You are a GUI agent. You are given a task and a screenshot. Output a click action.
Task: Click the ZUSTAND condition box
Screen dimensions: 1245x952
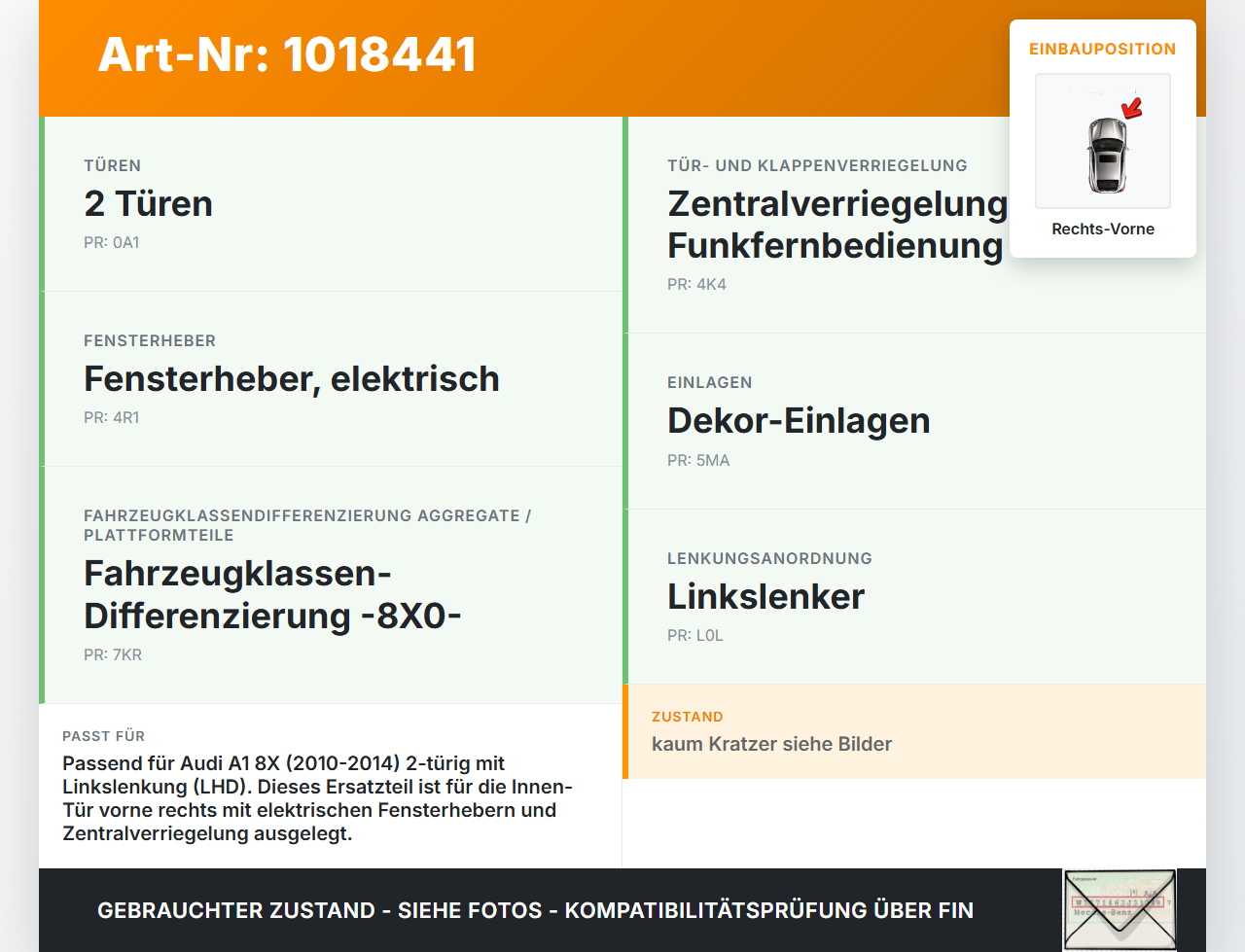914,731
